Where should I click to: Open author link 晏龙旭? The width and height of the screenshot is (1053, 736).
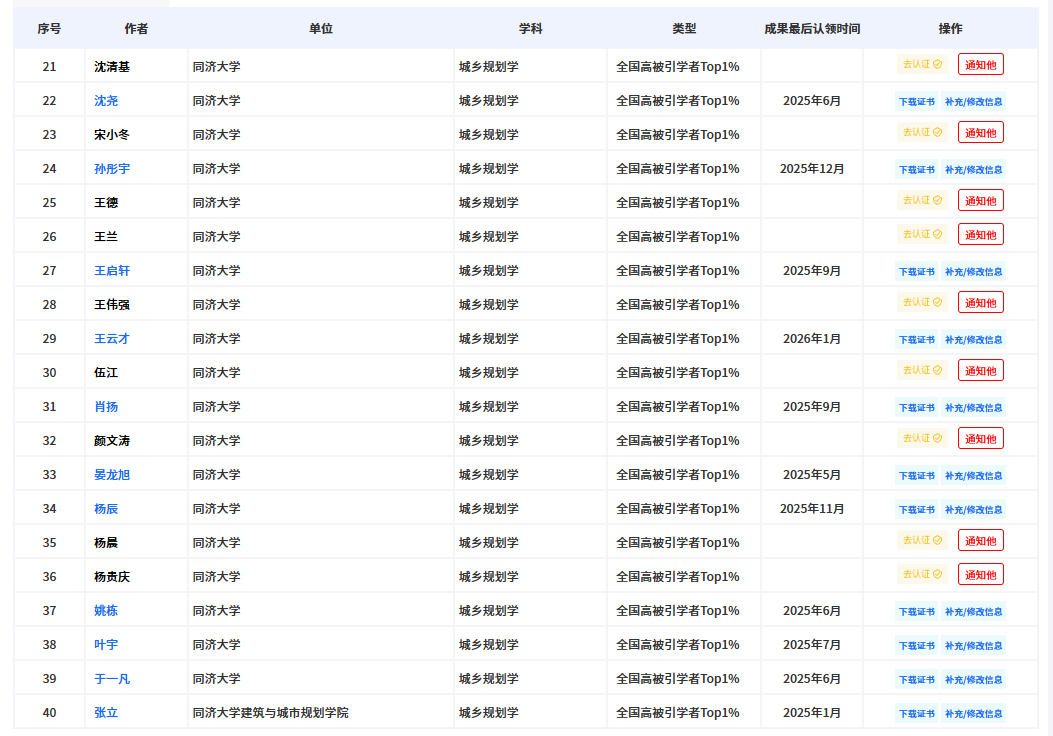tap(111, 473)
